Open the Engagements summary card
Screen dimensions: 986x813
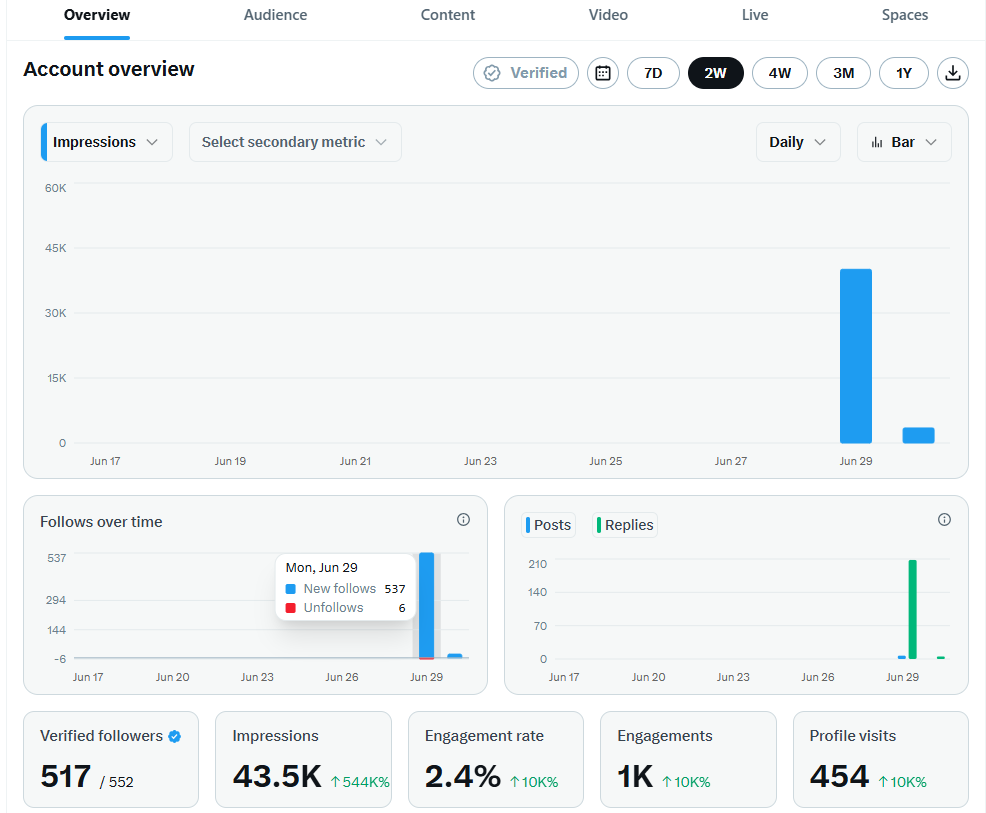tap(688, 760)
